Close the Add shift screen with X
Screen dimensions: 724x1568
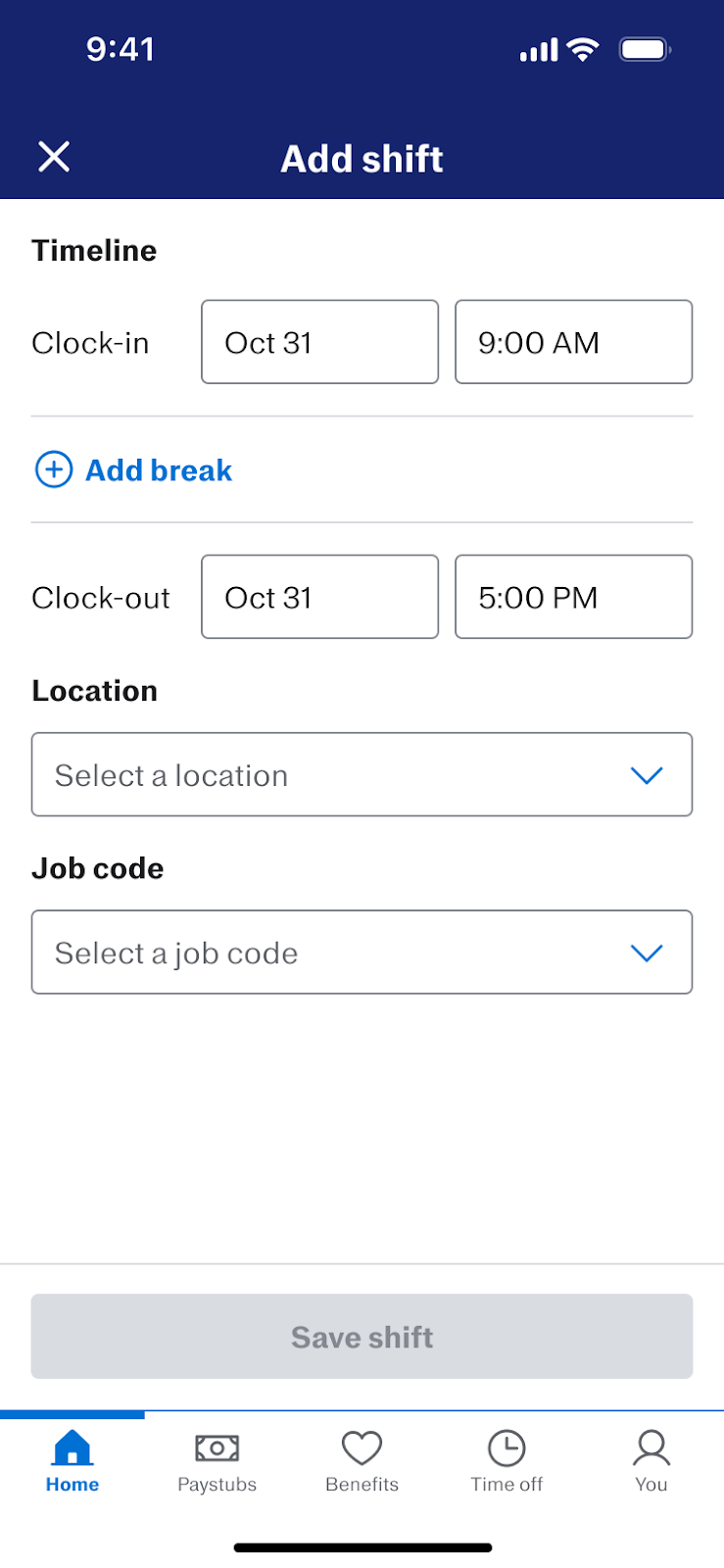point(54,157)
